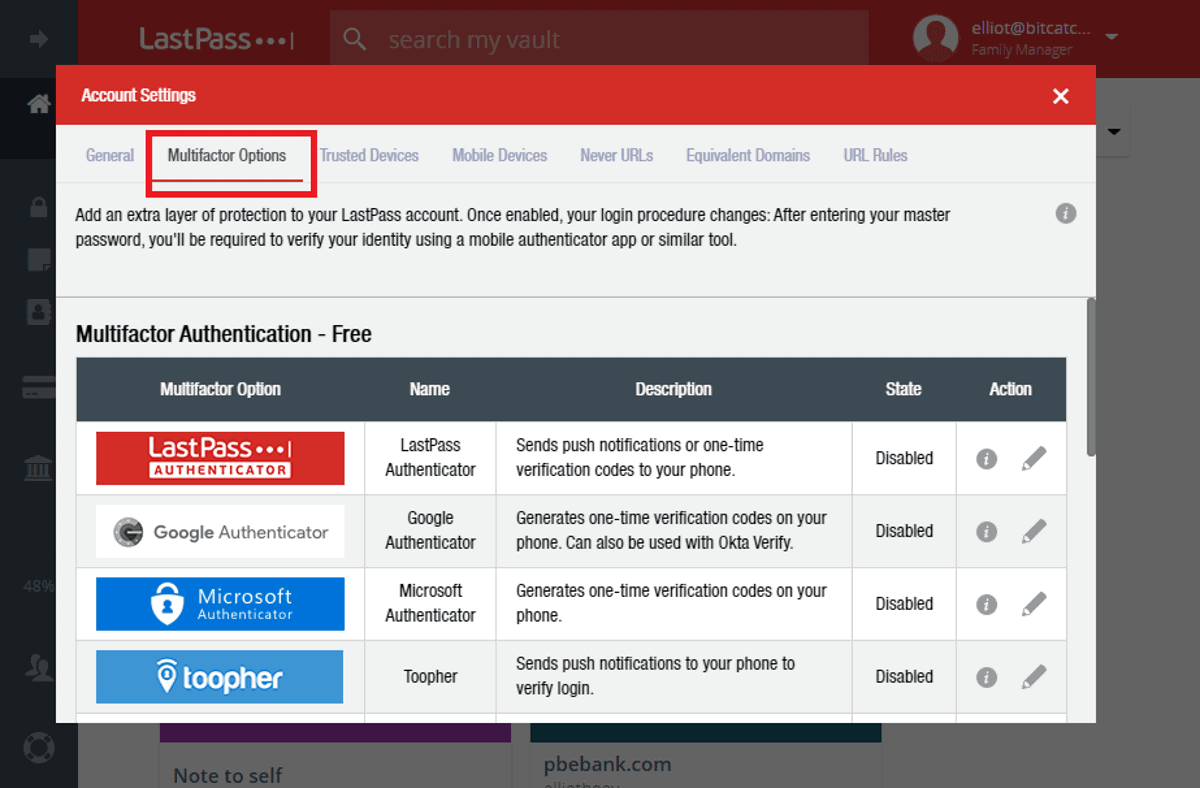Image resolution: width=1200 pixels, height=788 pixels.
Task: Click the search magnifier icon
Action: click(355, 39)
